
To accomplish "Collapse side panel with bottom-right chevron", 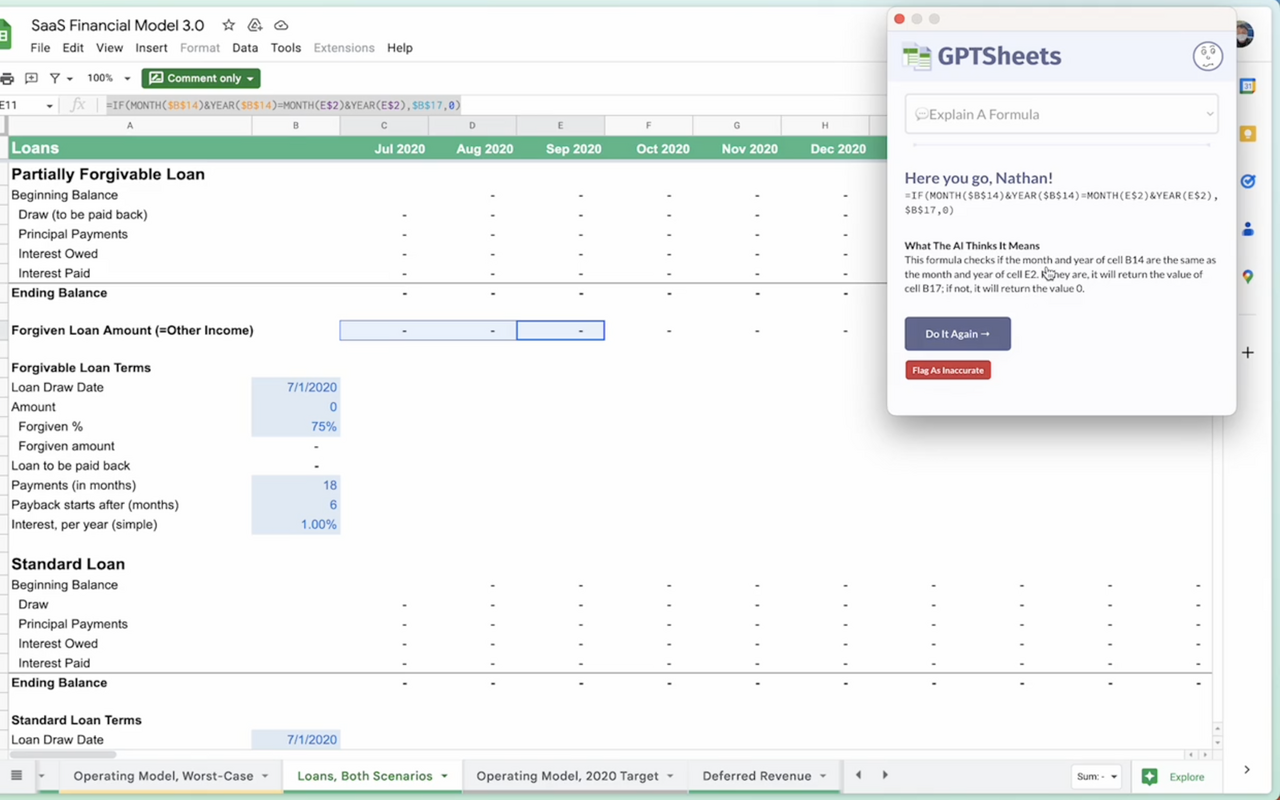I will click(x=1247, y=769).
